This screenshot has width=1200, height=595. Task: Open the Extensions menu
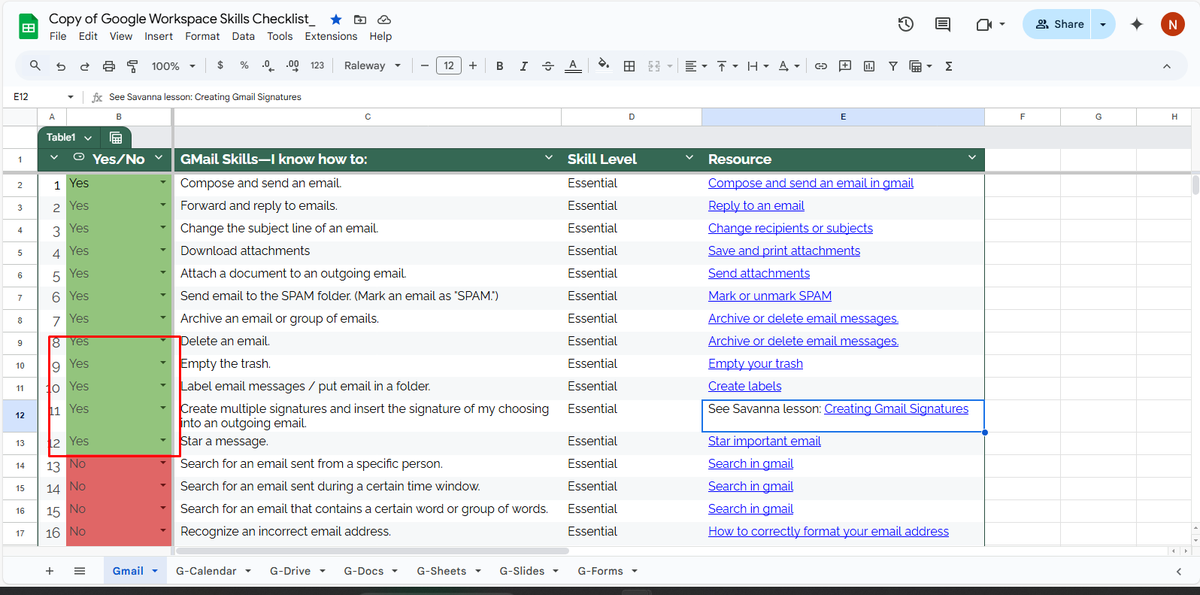click(x=331, y=36)
